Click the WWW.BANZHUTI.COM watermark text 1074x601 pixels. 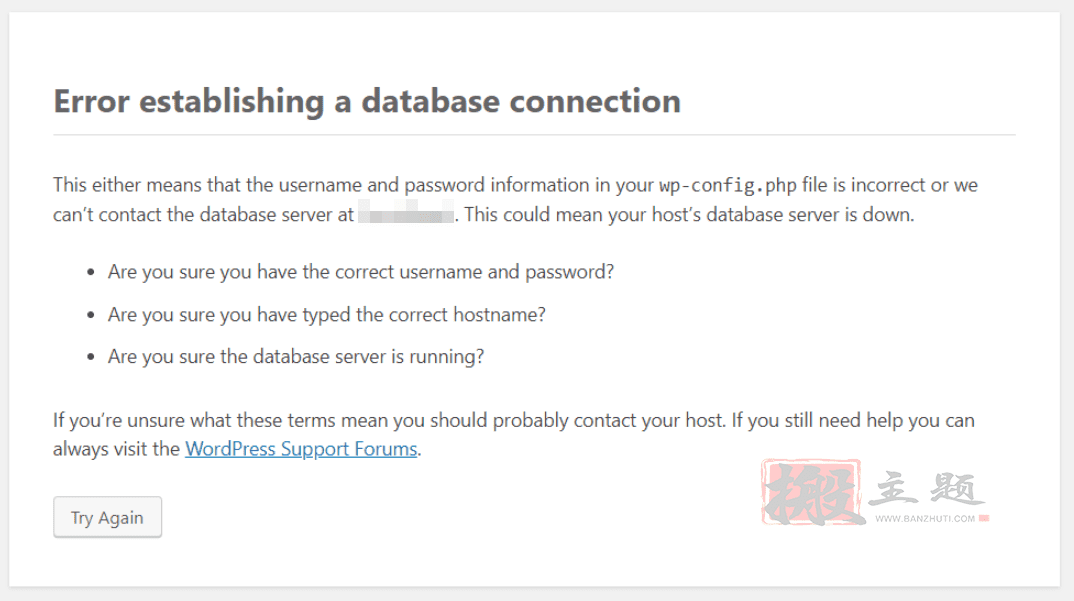point(925,519)
